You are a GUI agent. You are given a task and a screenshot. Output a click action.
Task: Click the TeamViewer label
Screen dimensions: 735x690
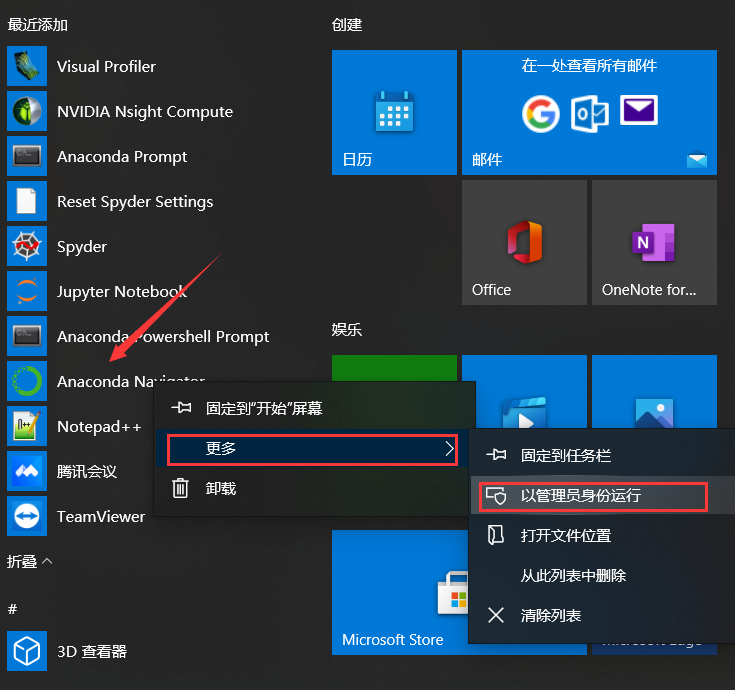(101, 517)
